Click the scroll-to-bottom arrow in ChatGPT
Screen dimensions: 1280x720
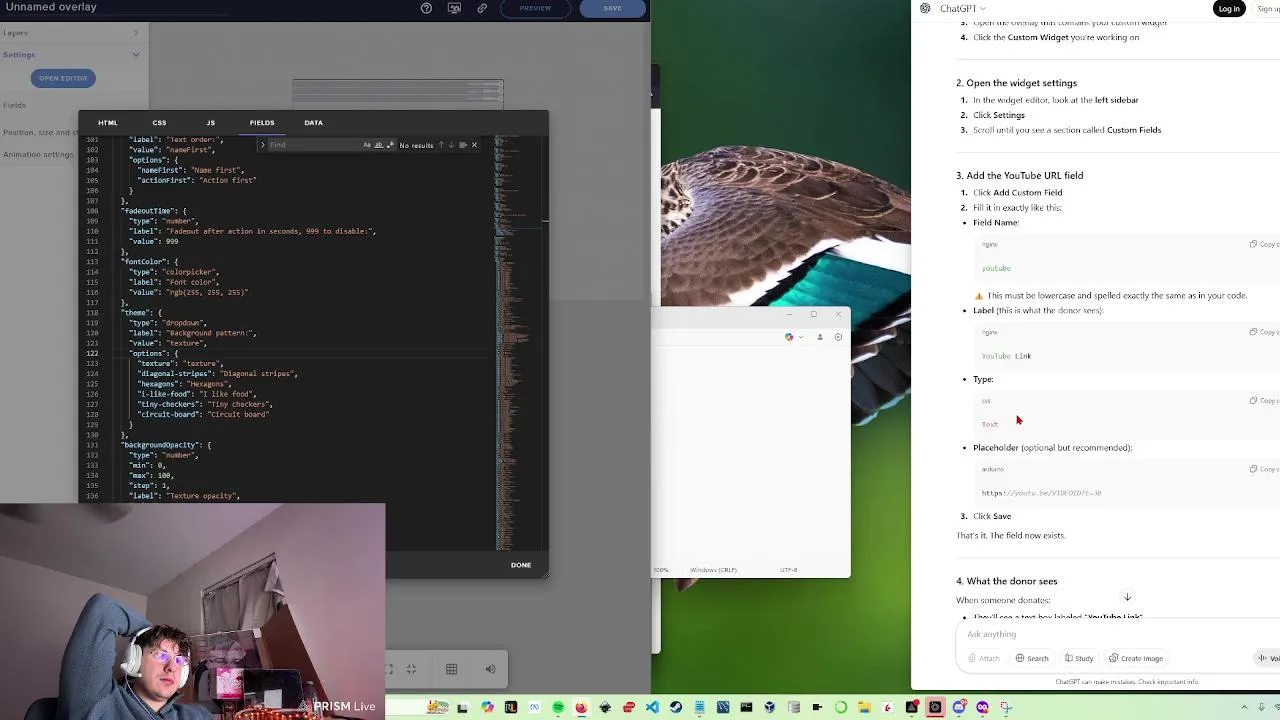(1127, 597)
